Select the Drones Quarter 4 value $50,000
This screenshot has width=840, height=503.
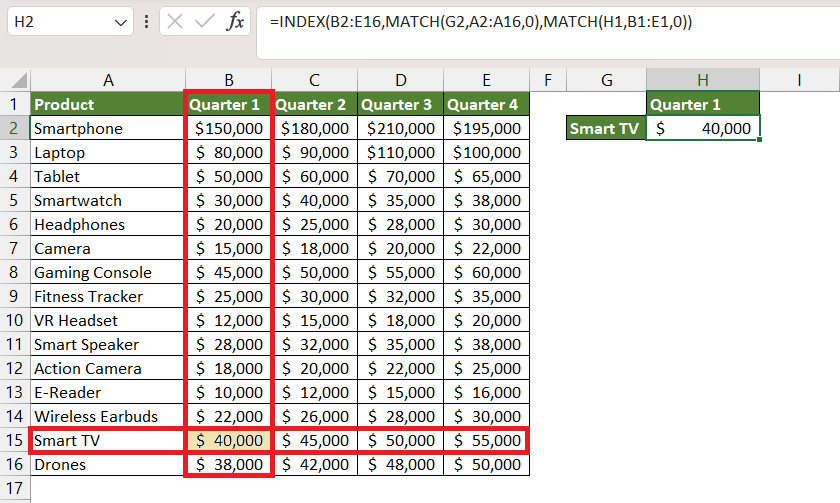coord(486,464)
